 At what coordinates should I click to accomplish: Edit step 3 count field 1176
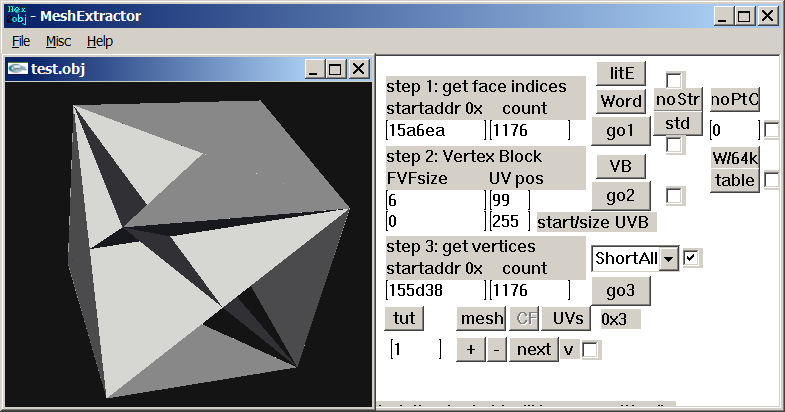tap(530, 290)
